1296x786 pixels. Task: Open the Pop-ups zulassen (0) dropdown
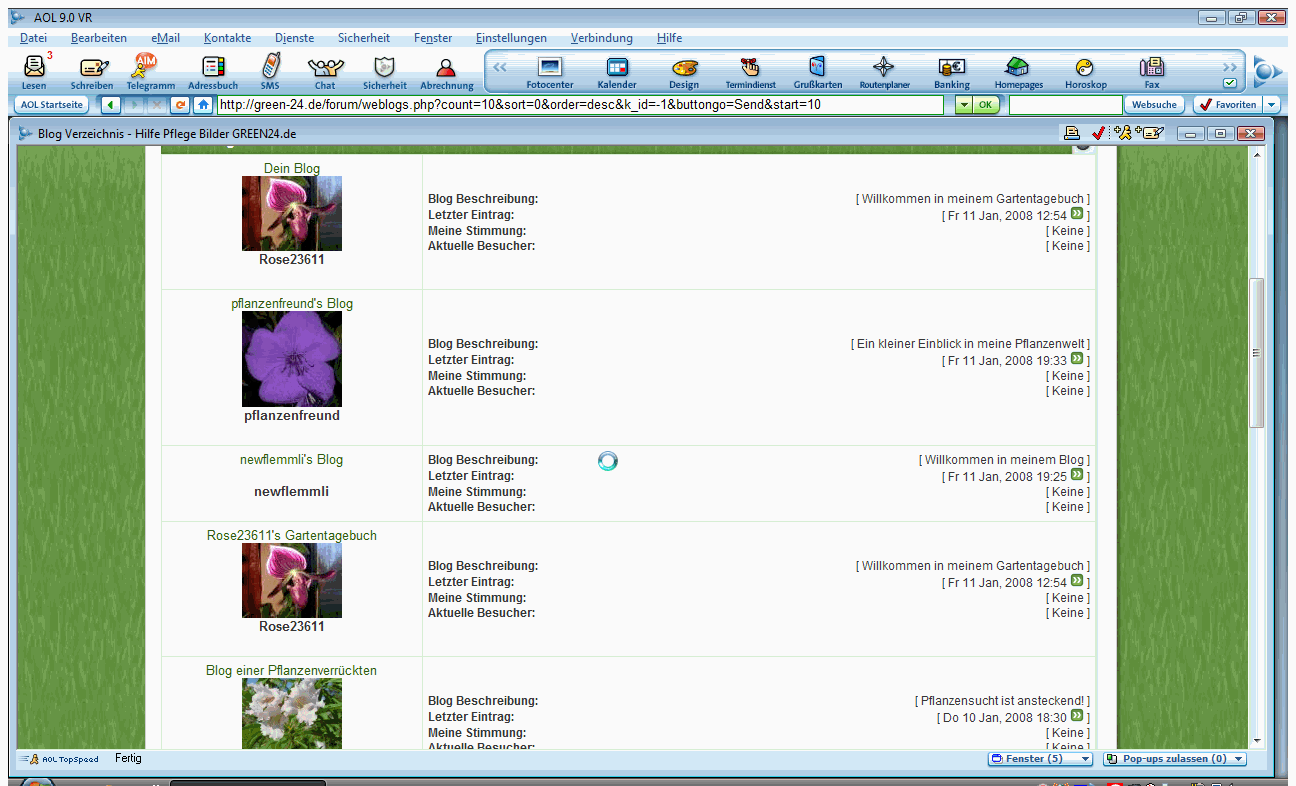1175,759
